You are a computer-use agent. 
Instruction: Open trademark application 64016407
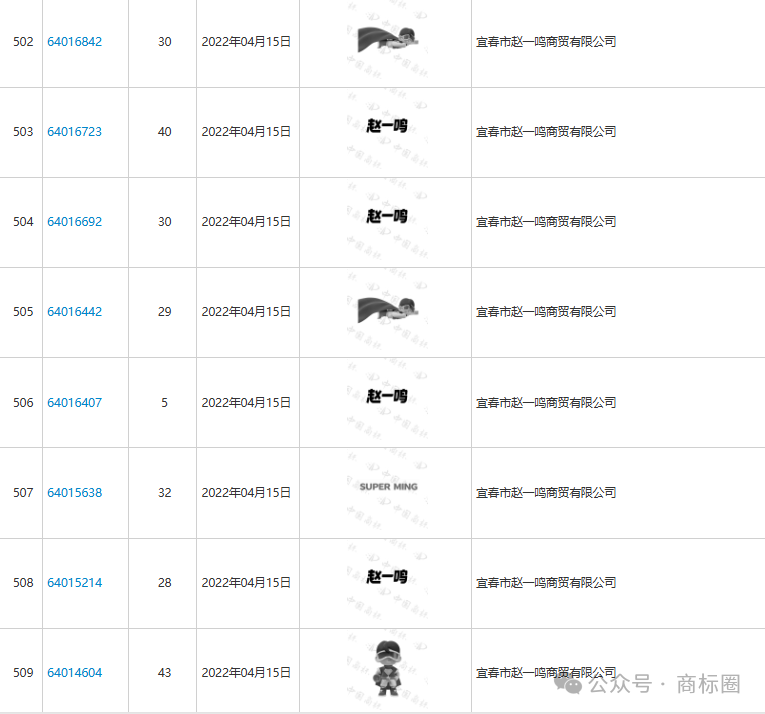coord(74,403)
